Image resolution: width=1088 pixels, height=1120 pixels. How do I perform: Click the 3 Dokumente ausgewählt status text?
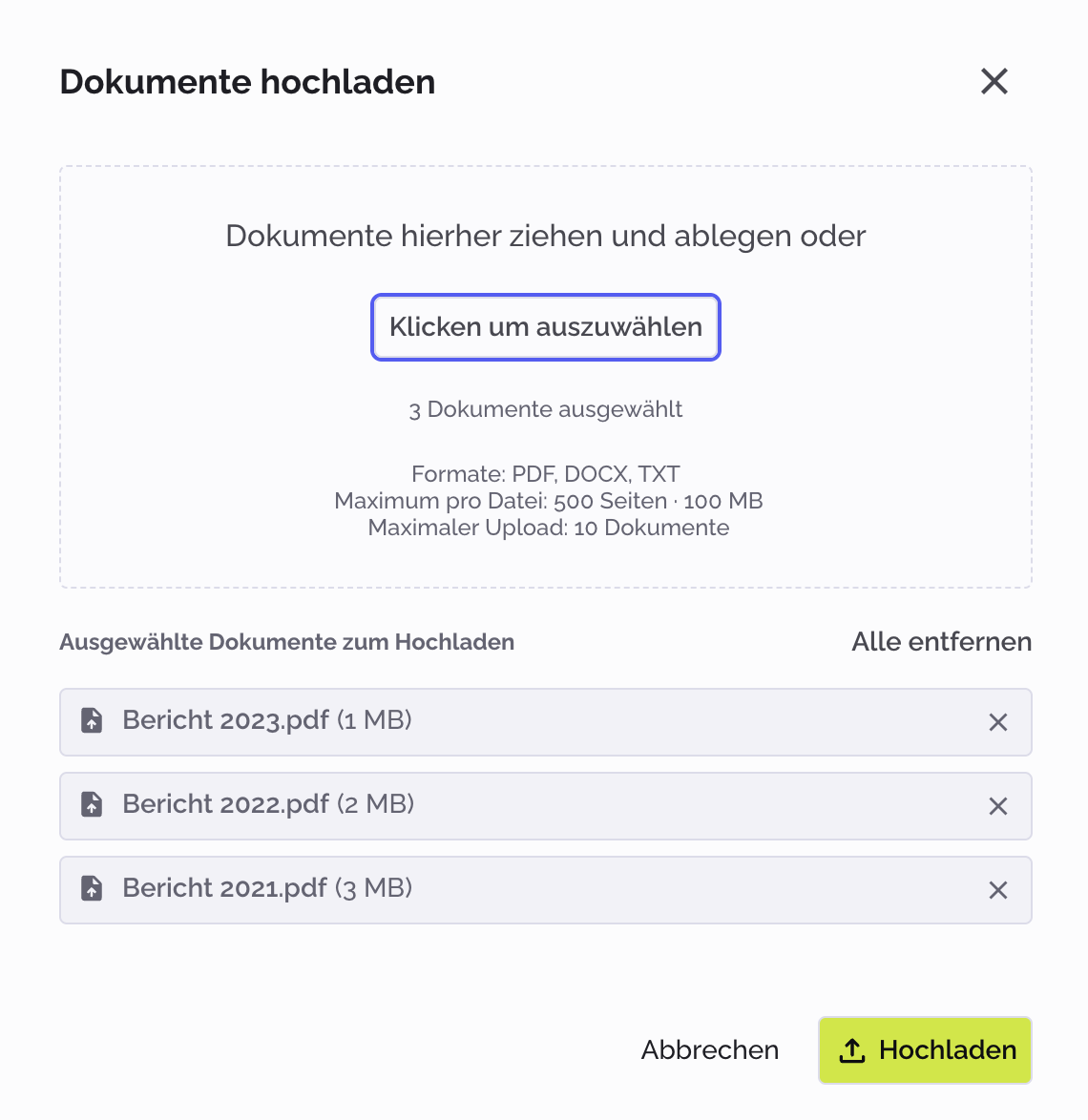pyautogui.click(x=545, y=409)
